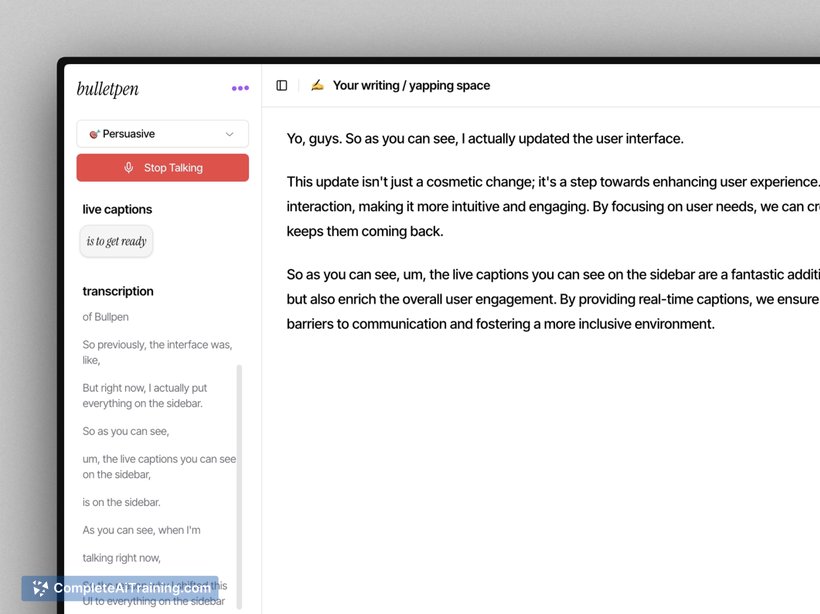The image size is (820, 614).
Task: Click the Stop Talking button
Action: click(163, 168)
